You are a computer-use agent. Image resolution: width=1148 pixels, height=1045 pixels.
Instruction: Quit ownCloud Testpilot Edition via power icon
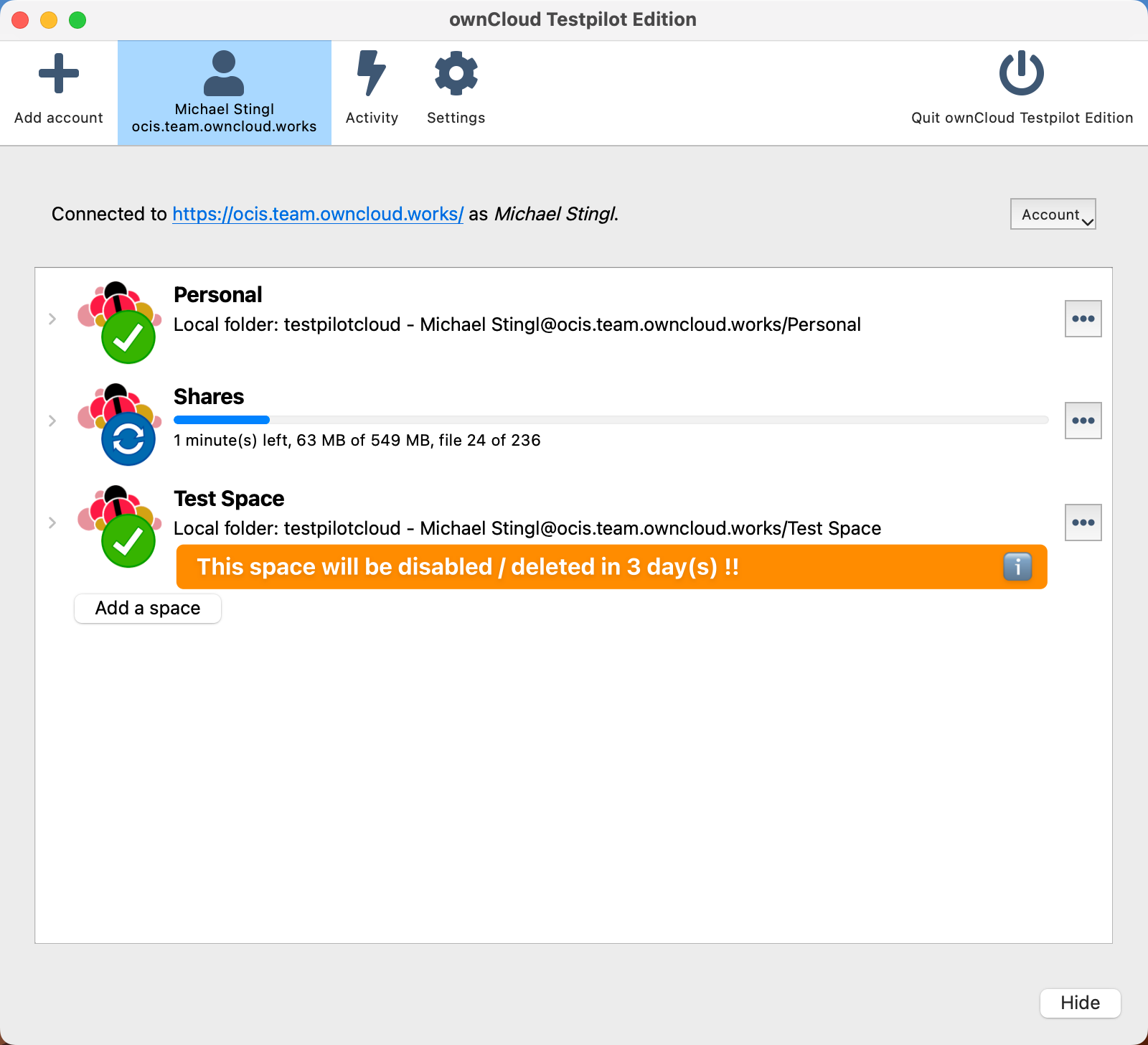(x=1022, y=73)
